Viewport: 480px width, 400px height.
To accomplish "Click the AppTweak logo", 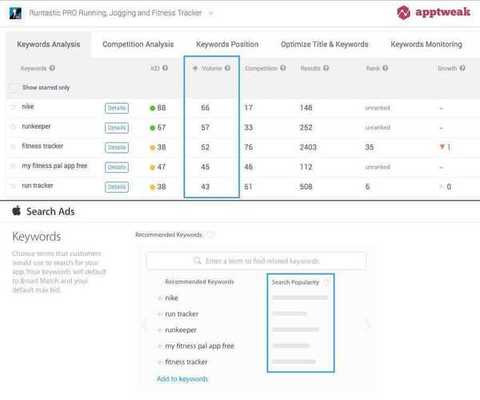I will click(433, 13).
